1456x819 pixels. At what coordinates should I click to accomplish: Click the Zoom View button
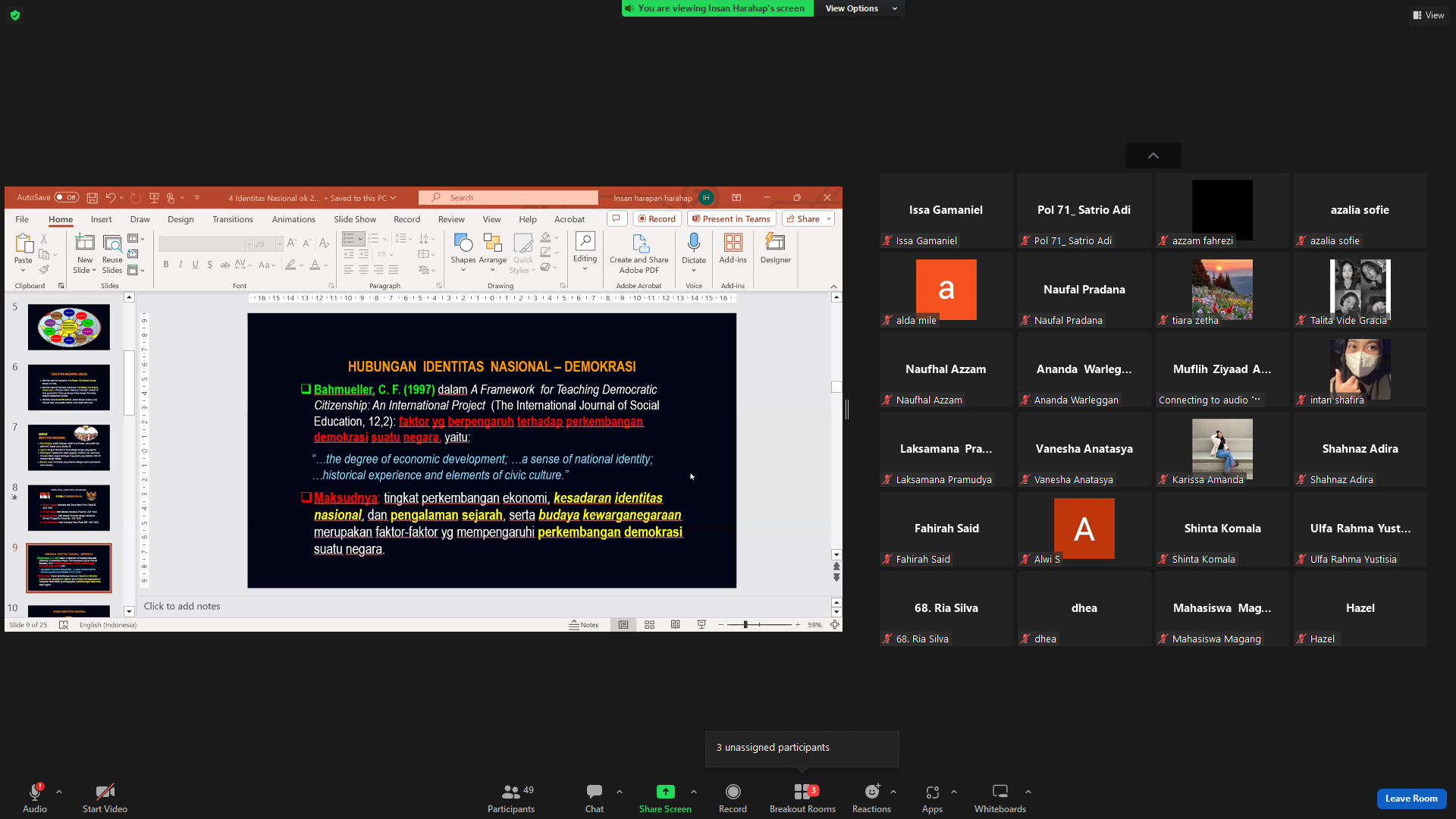[1429, 15]
